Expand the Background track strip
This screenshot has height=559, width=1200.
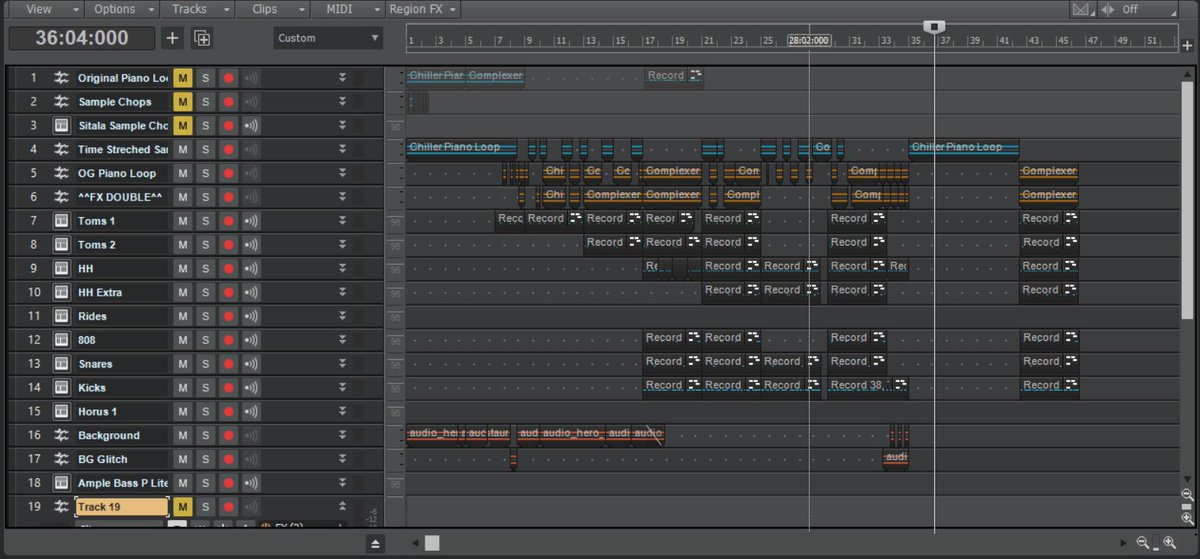(342, 435)
